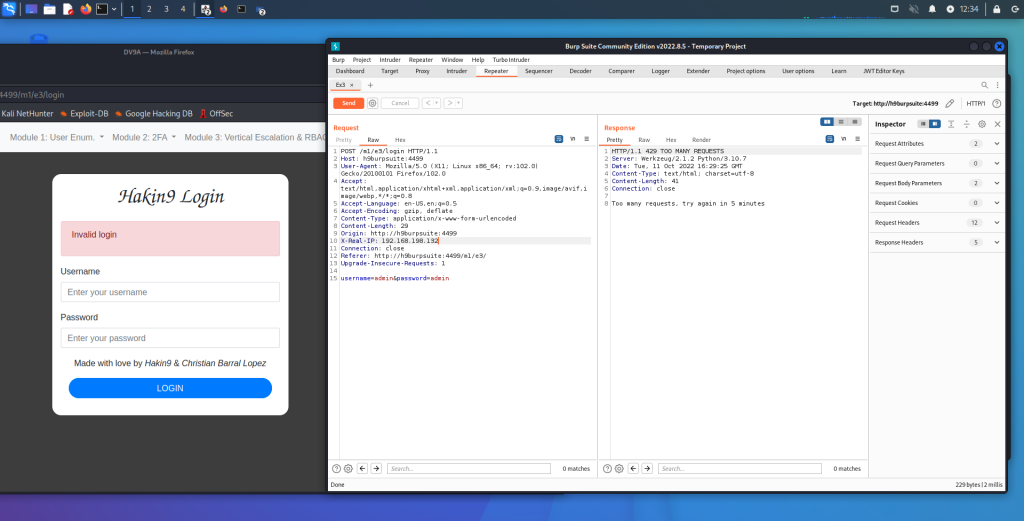Open Repeater send settings gear icon
Viewport: 1024px width, 521px height.
(372, 103)
